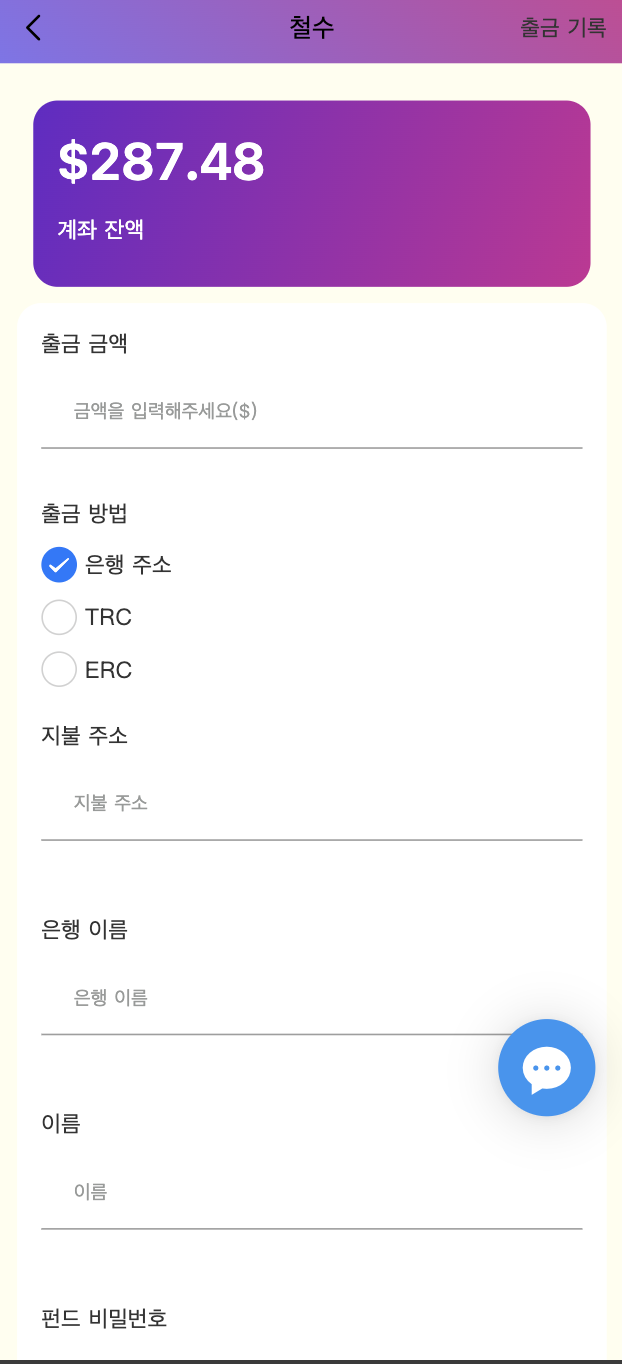Open 출금 기록 withdrawal history
This screenshot has width=622, height=1364.
563,28
